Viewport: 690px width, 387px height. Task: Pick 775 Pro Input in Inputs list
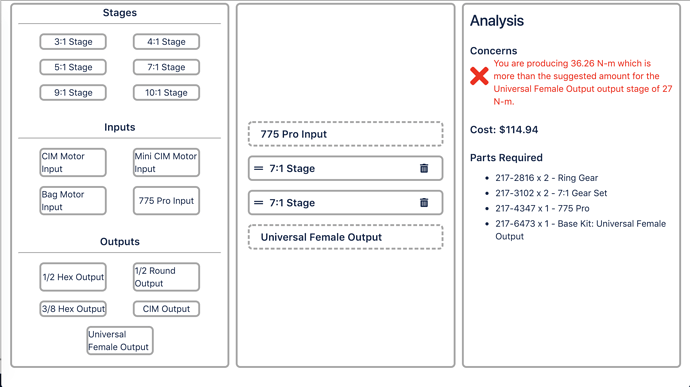tap(166, 201)
